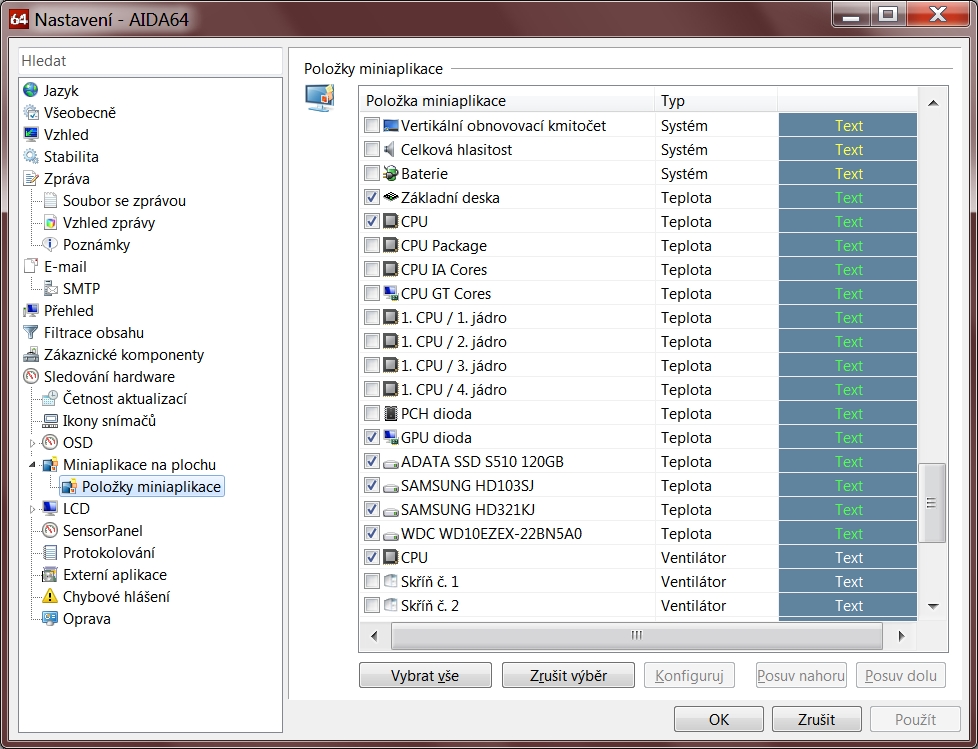Click the Soubor se zprávou page icon
978x749 pixels.
click(50, 200)
